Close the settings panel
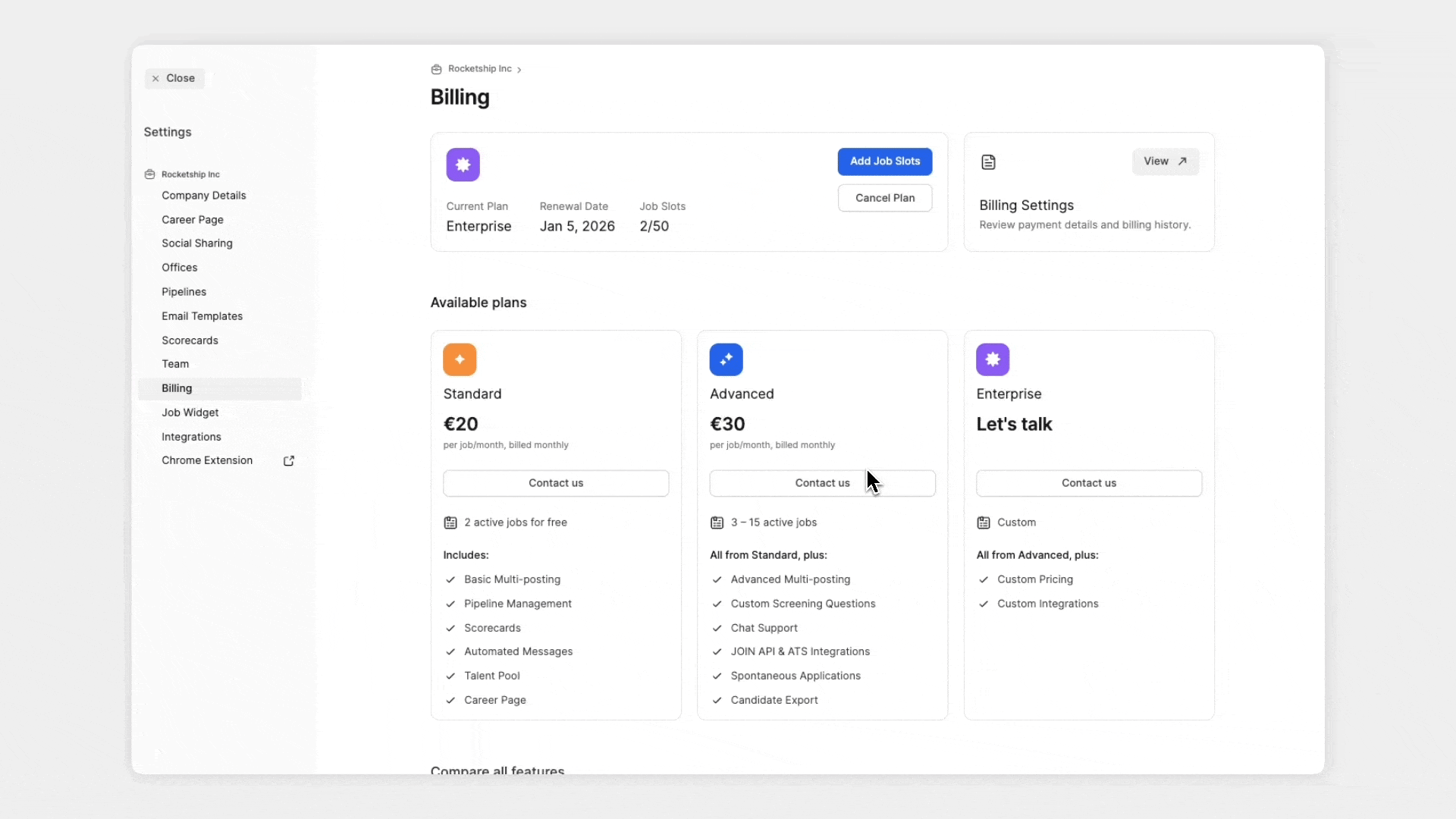1456x819 pixels. click(174, 78)
